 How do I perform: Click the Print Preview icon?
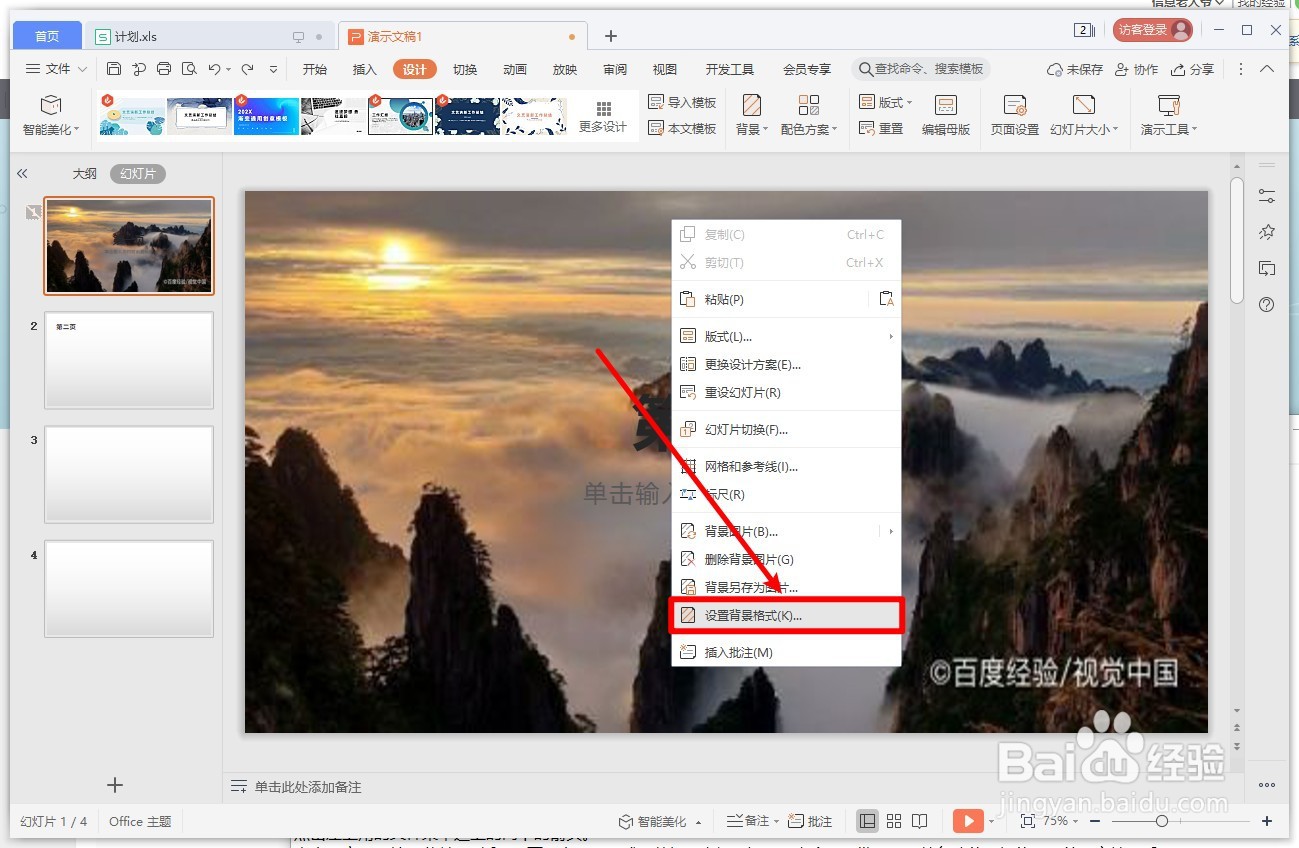(x=189, y=69)
